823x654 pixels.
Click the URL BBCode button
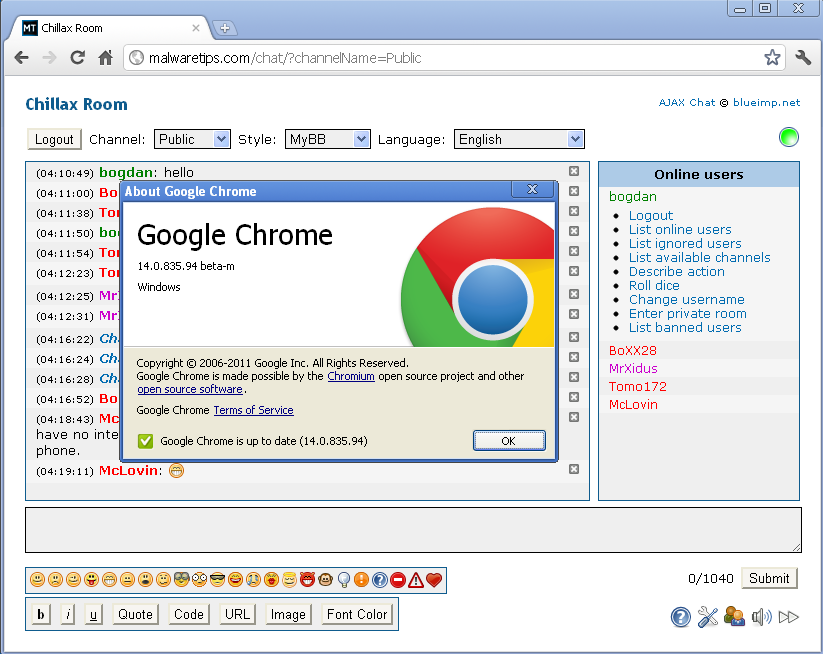tap(237, 614)
